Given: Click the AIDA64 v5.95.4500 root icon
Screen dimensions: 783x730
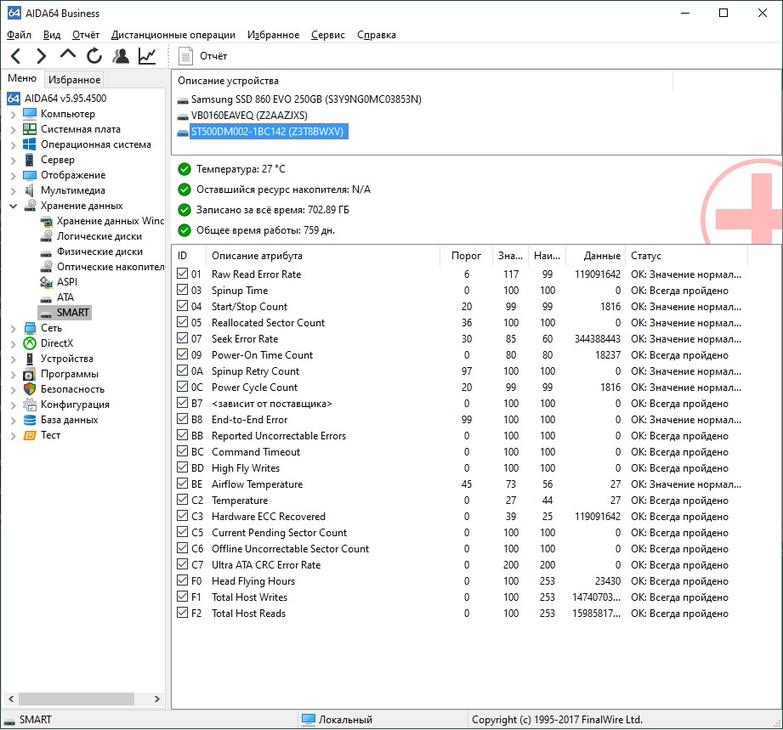Looking at the screenshot, I should click(13, 98).
